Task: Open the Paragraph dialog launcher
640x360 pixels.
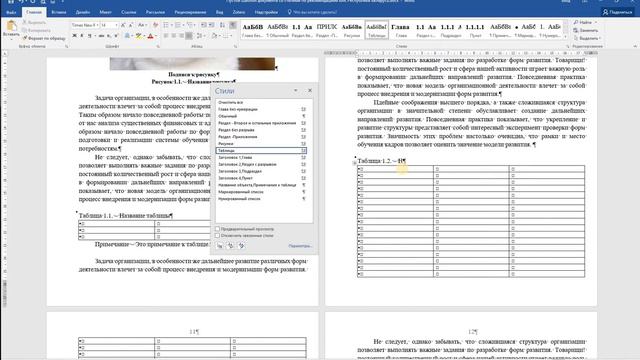Action: (x=235, y=47)
